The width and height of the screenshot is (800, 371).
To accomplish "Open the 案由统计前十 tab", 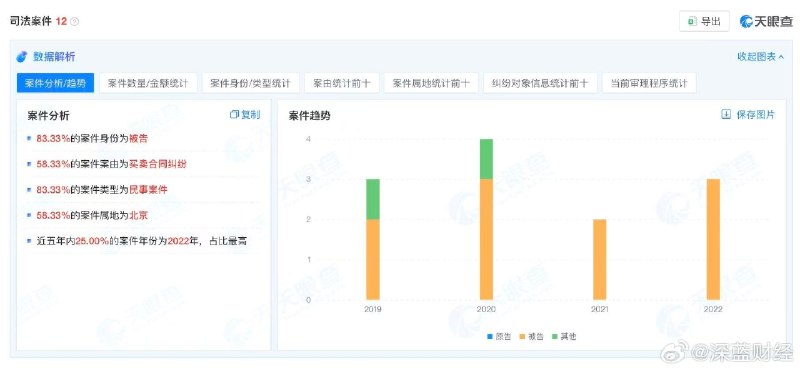I will [342, 83].
